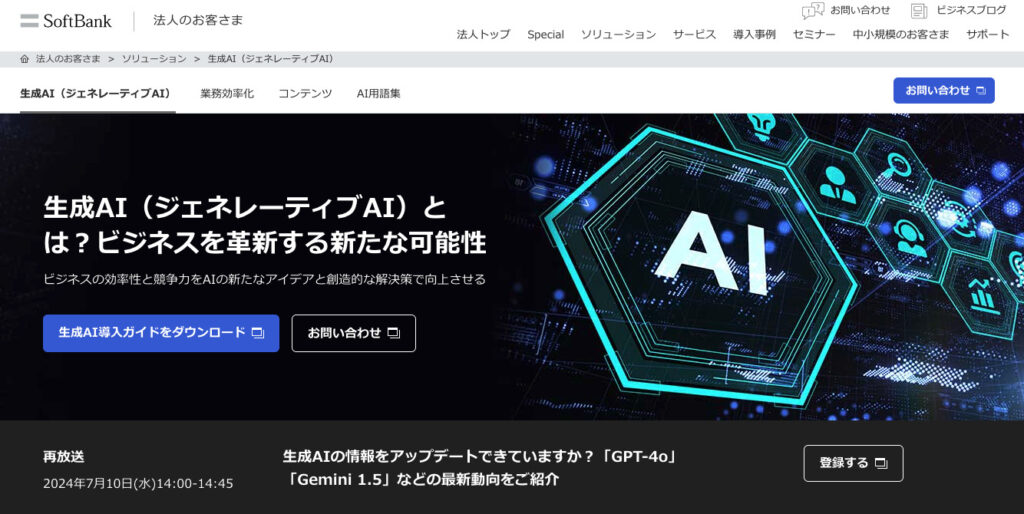Click the お問い合わせ speech bubble icon in header
The image size is (1024, 514).
click(812, 10)
